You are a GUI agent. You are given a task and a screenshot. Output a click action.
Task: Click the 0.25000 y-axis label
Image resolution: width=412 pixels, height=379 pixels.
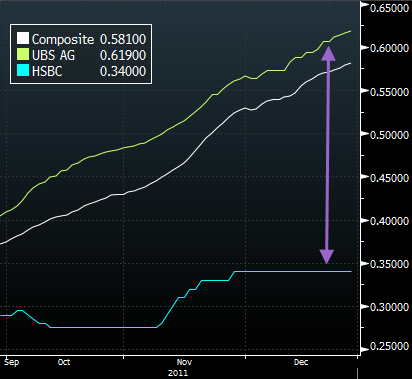(389, 346)
